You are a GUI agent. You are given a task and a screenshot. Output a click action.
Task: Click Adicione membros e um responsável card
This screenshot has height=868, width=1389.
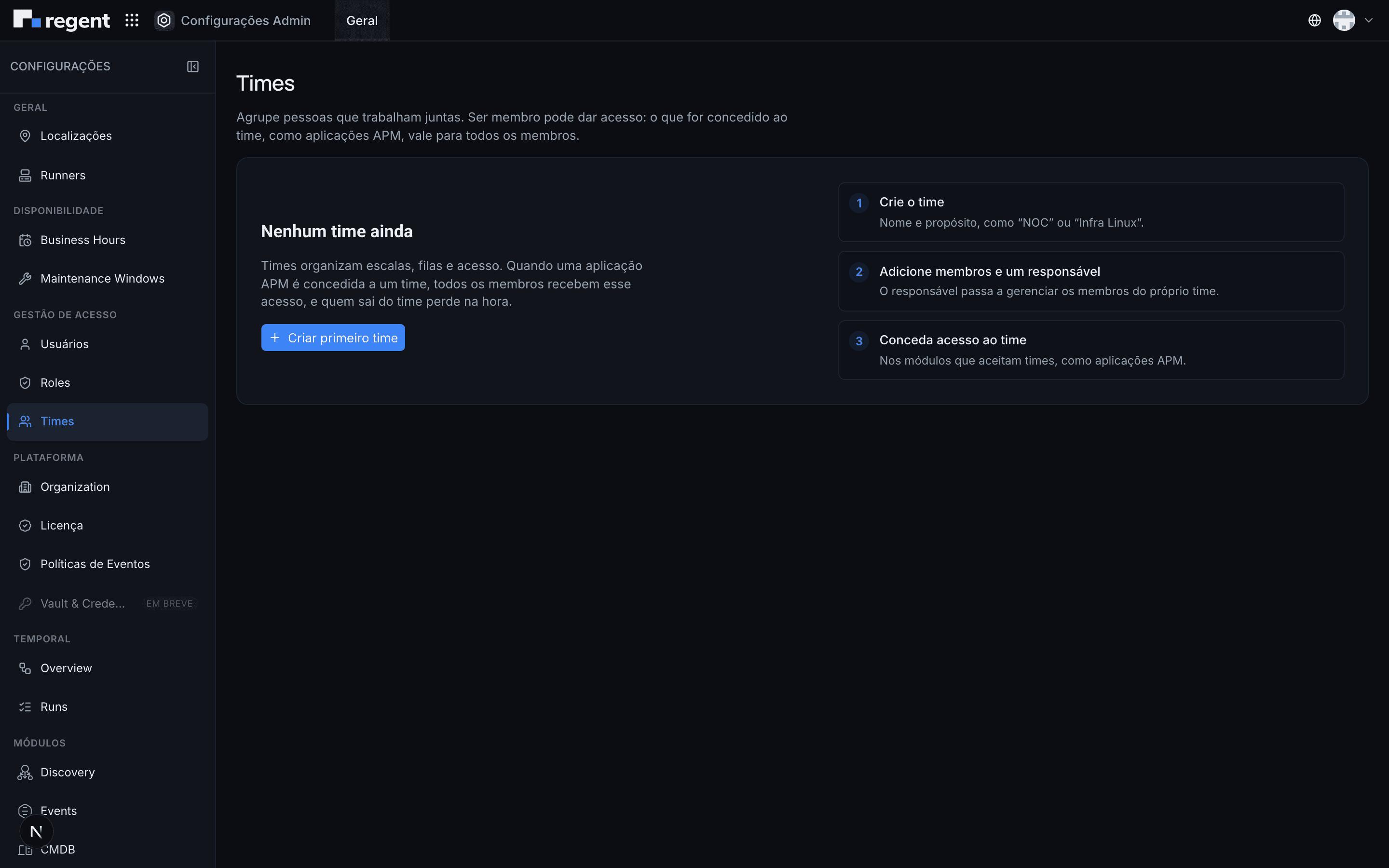(x=1091, y=281)
